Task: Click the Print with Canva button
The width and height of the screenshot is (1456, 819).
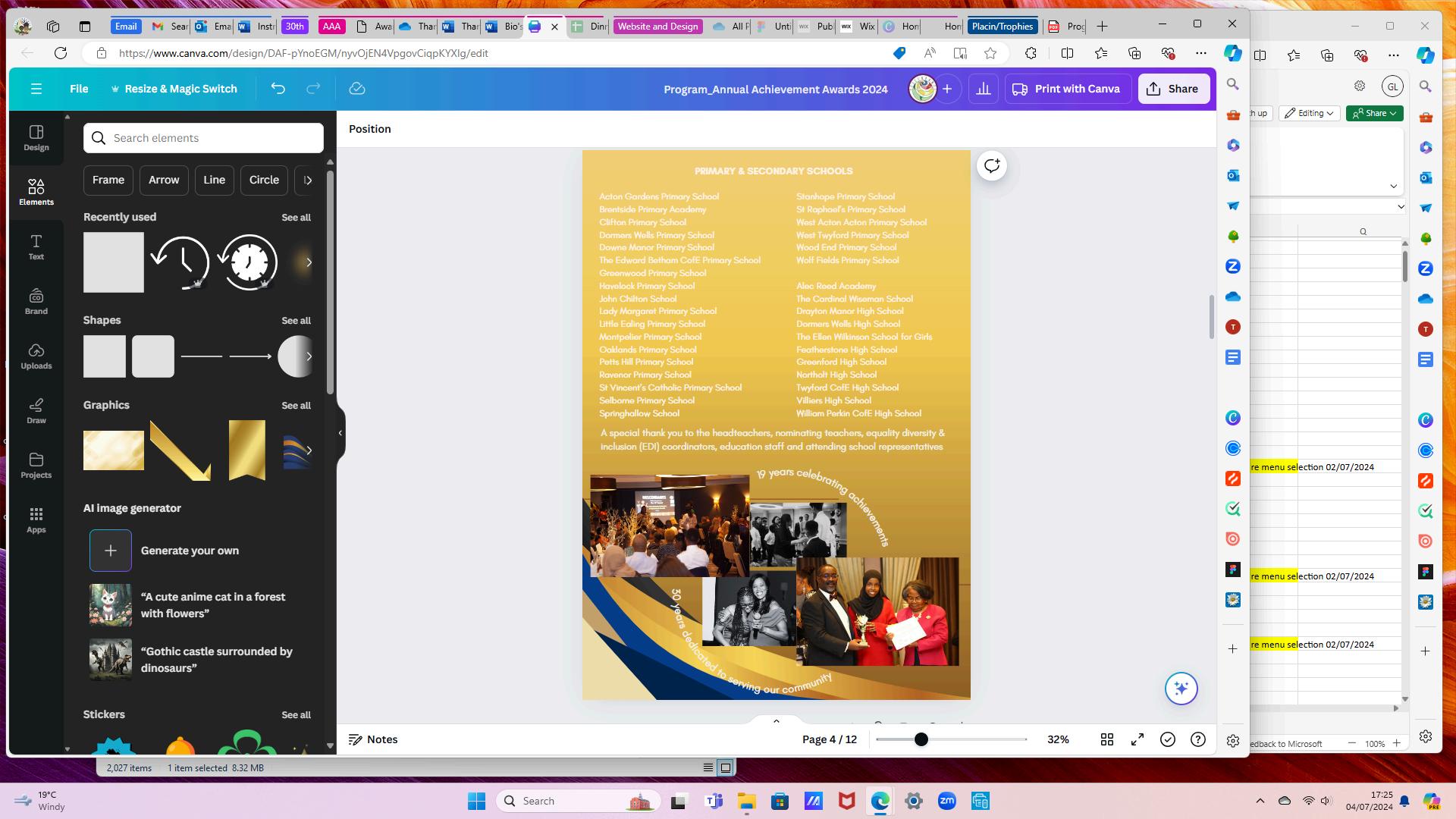Action: point(1067,89)
